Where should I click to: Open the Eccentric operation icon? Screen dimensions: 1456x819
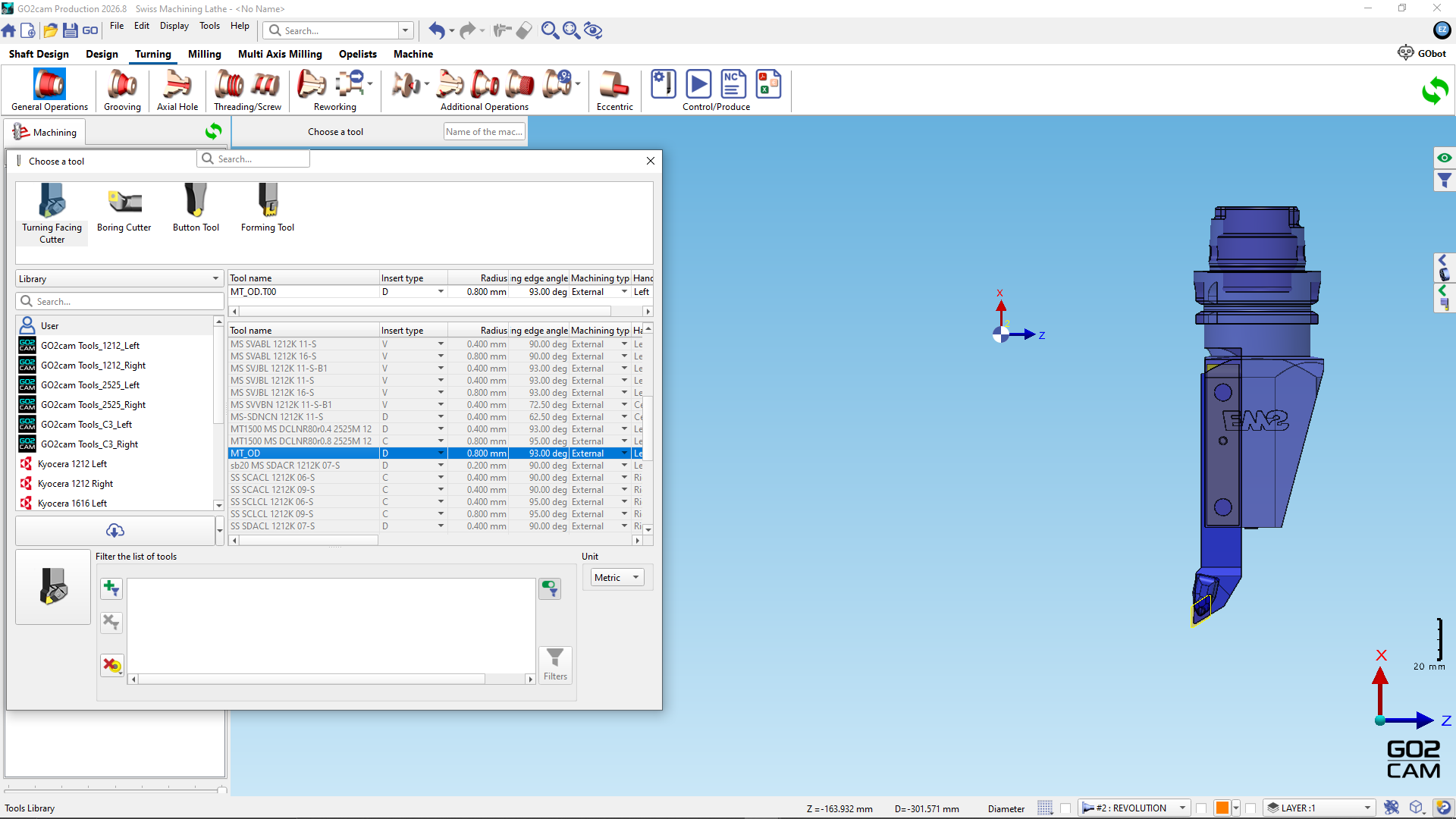614,90
